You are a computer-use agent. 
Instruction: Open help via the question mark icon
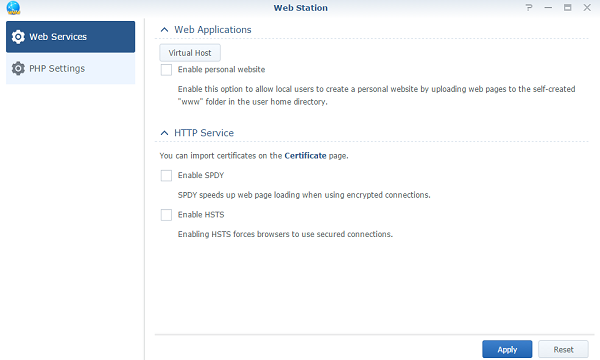pyautogui.click(x=529, y=8)
